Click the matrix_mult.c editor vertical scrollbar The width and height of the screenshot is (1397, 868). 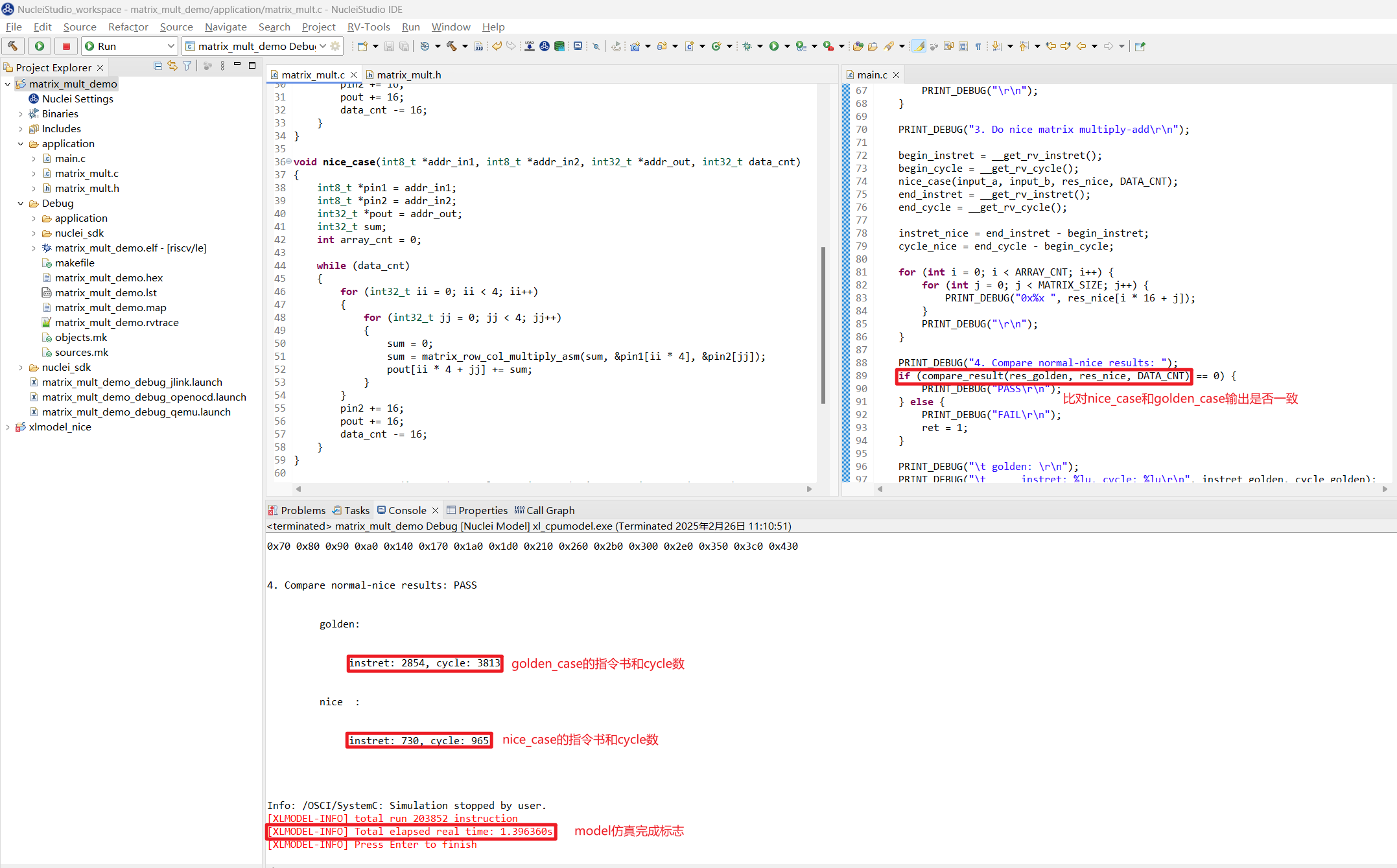(823, 325)
